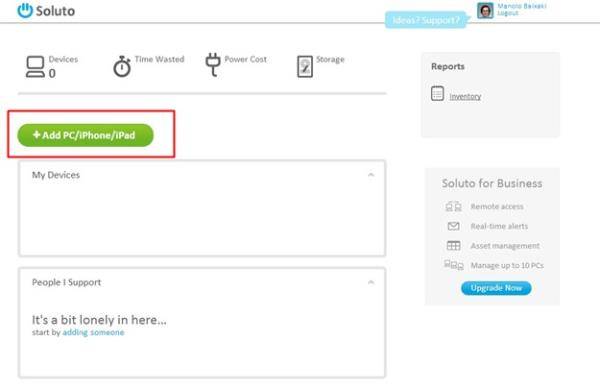
Task: Click the Devices computer icon
Action: click(35, 67)
